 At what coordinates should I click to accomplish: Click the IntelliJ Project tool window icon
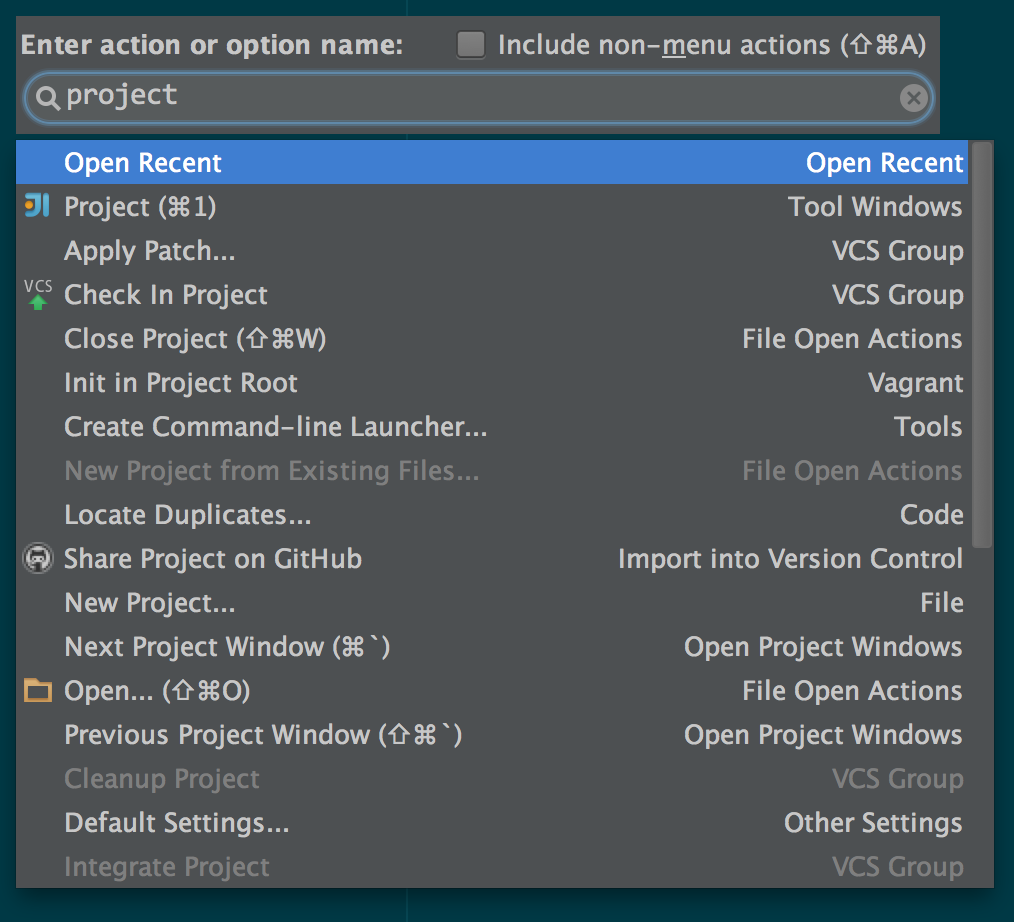point(37,206)
